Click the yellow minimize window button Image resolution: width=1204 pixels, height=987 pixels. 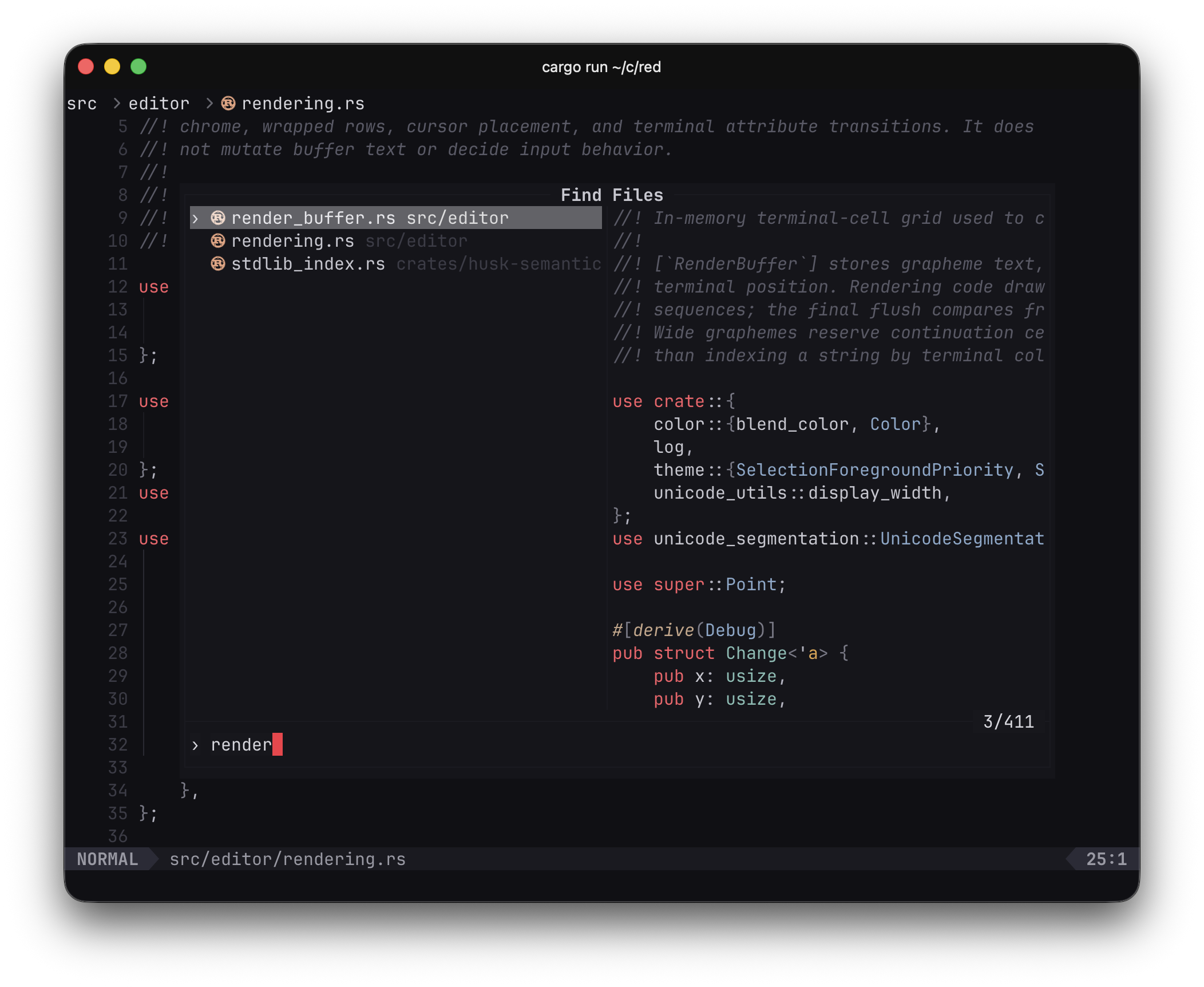pyautogui.click(x=112, y=67)
